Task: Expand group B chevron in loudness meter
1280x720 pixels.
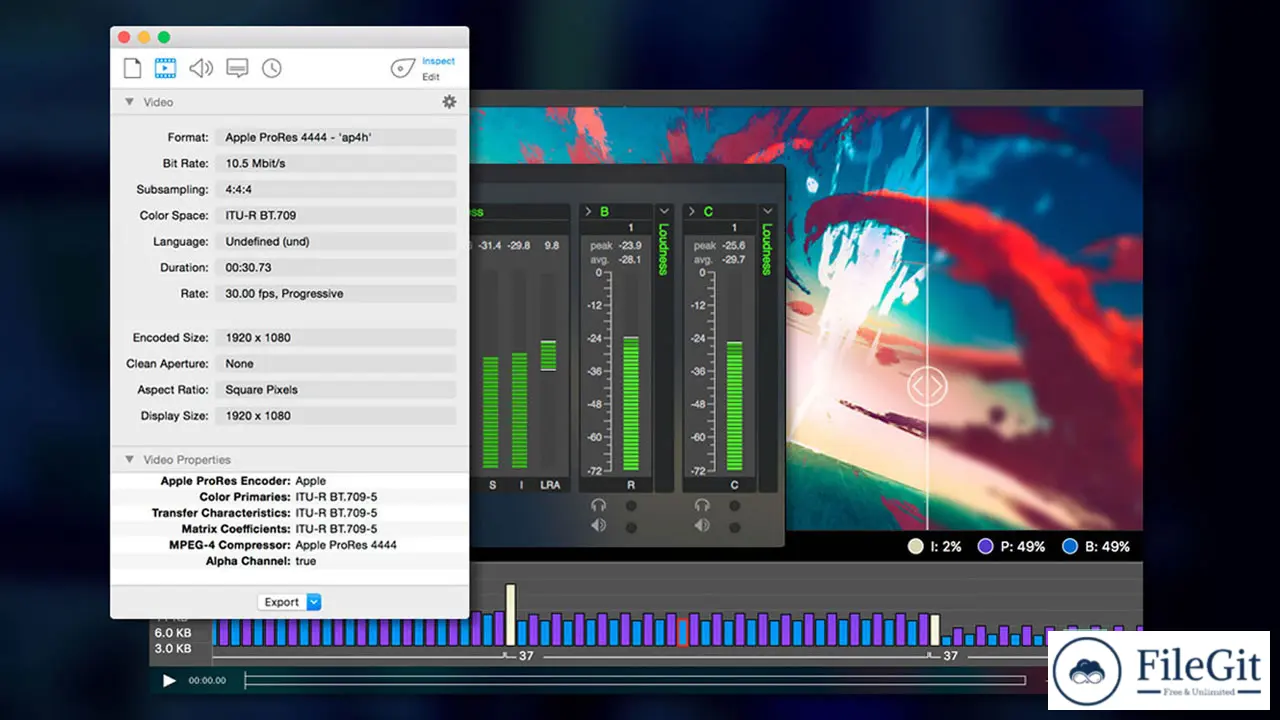Action: 588,212
